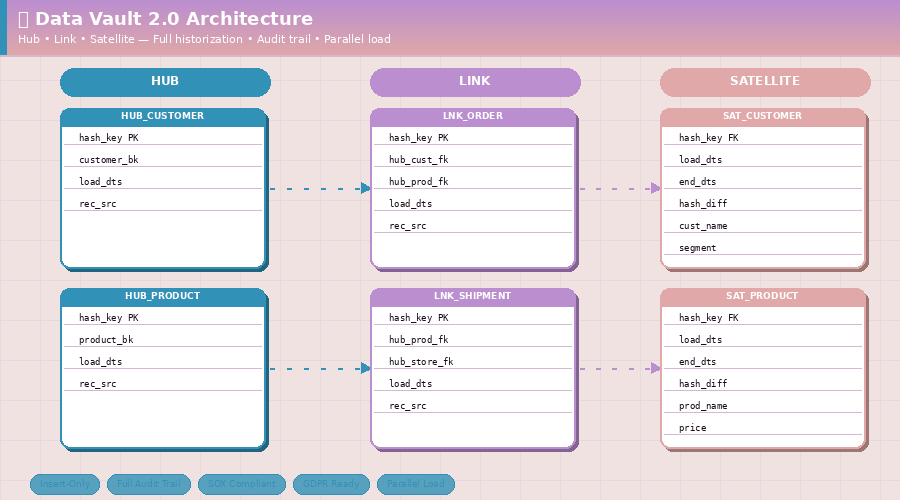This screenshot has width=900, height=500.
Task: Select the SOX Compliant badge
Action: [x=241, y=484]
